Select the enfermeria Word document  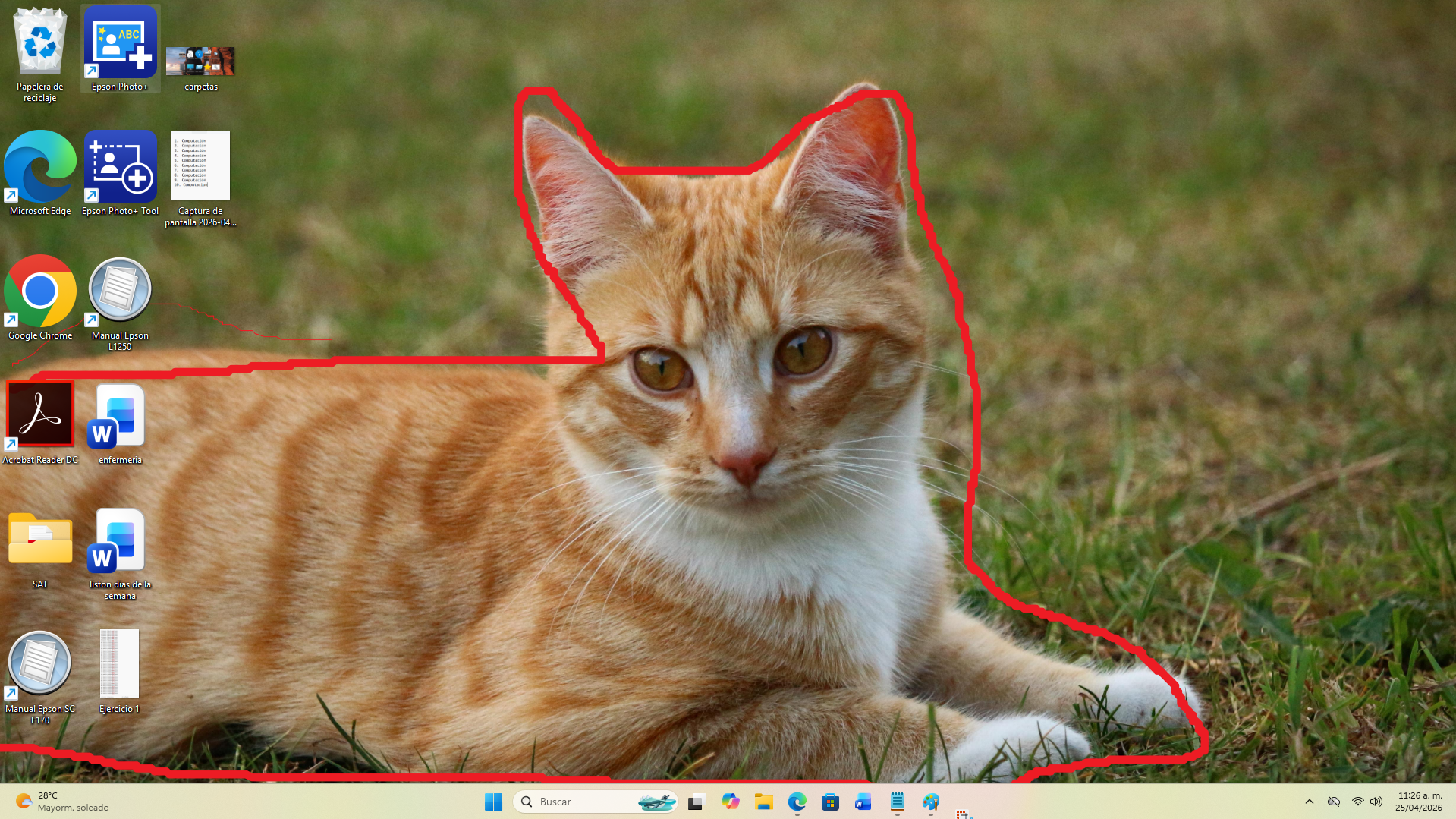(120, 416)
